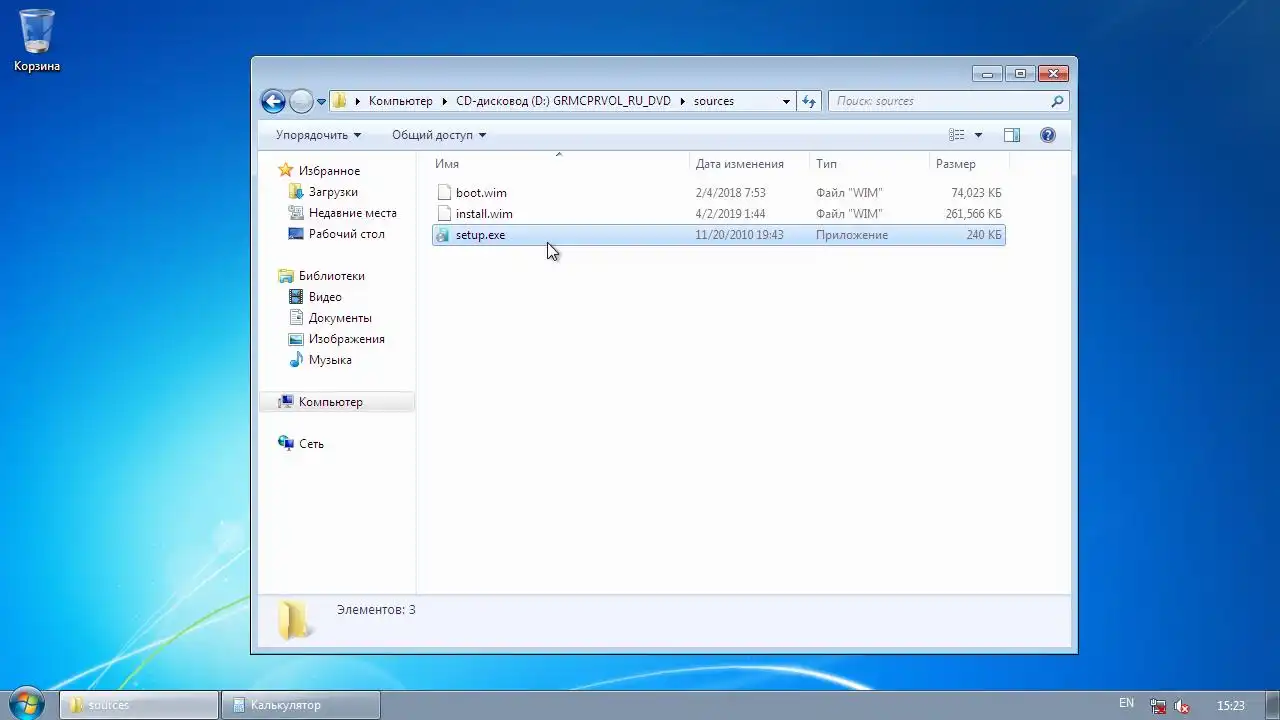
Task: Click the EN language indicator
Action: coord(1126,704)
